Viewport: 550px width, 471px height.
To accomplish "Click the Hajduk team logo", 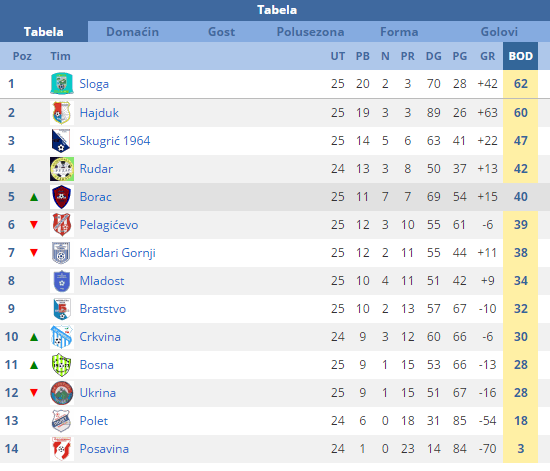I will [62, 113].
